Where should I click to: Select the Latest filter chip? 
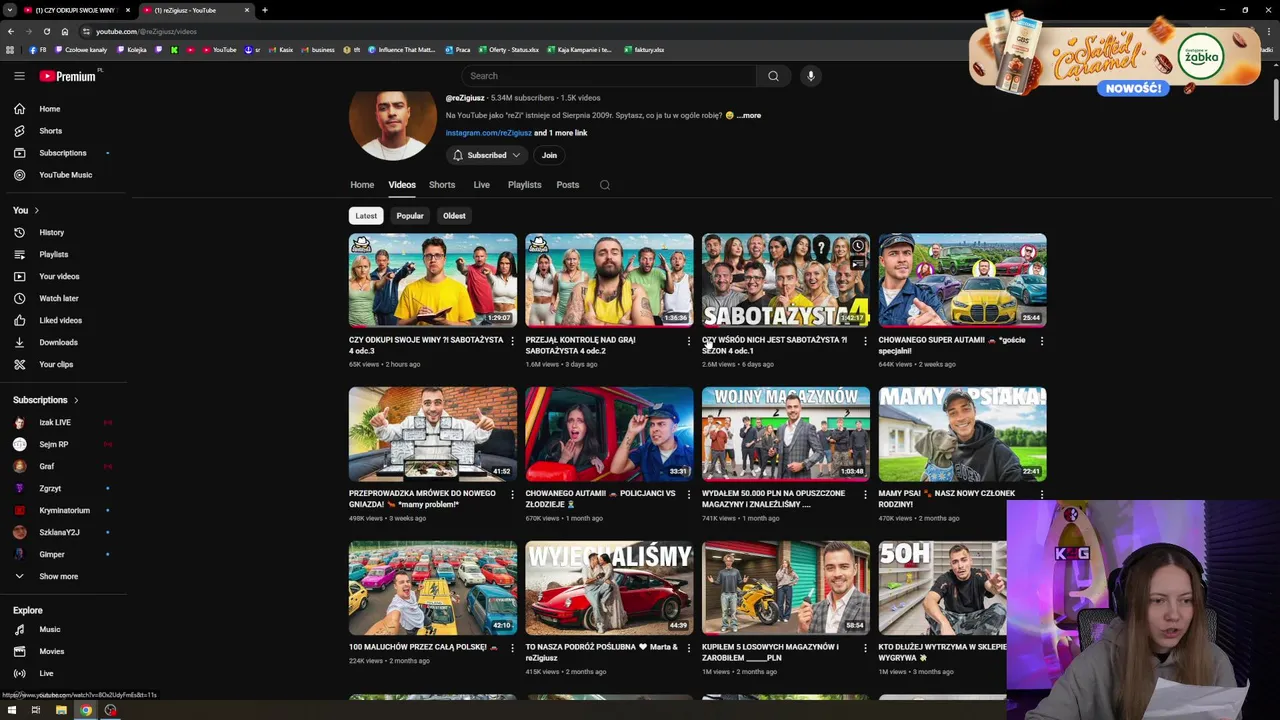[366, 216]
